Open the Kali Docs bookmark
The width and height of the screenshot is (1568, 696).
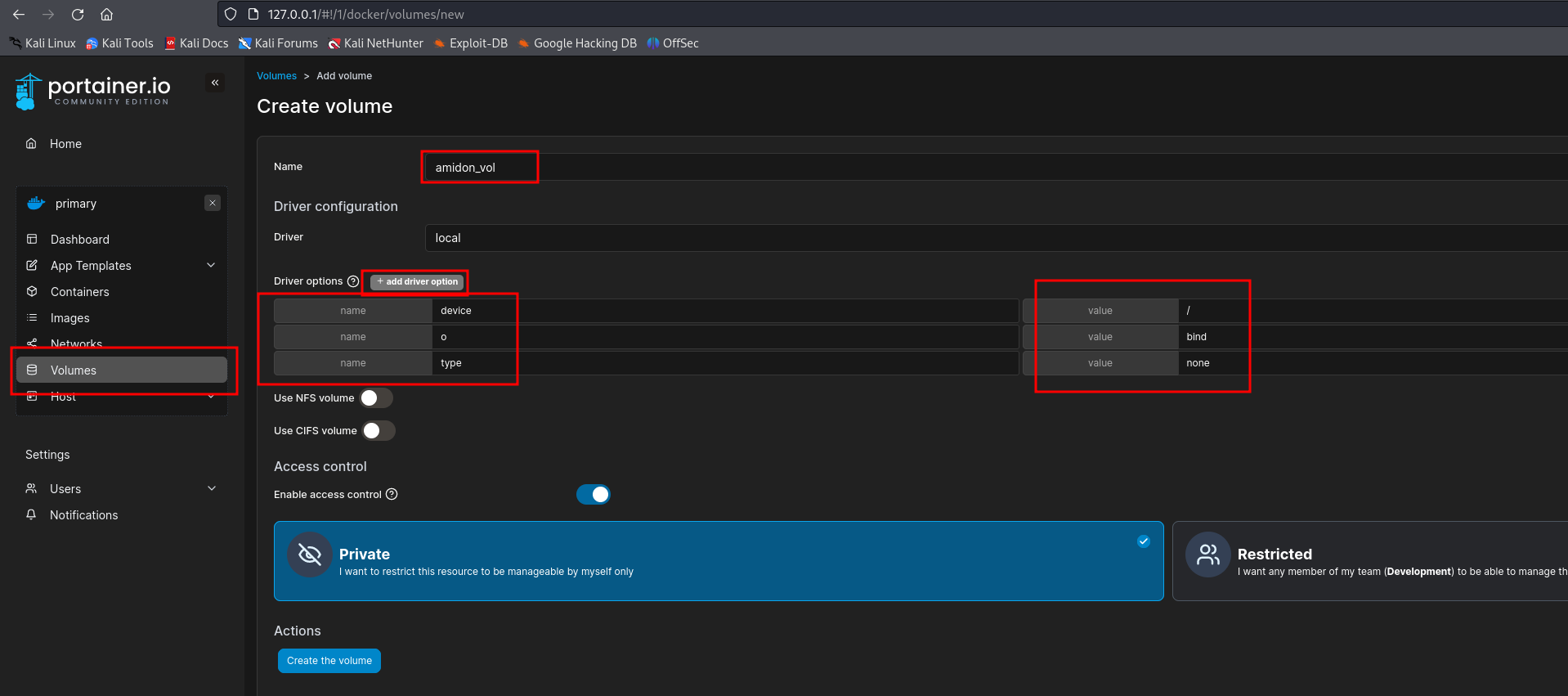[196, 43]
